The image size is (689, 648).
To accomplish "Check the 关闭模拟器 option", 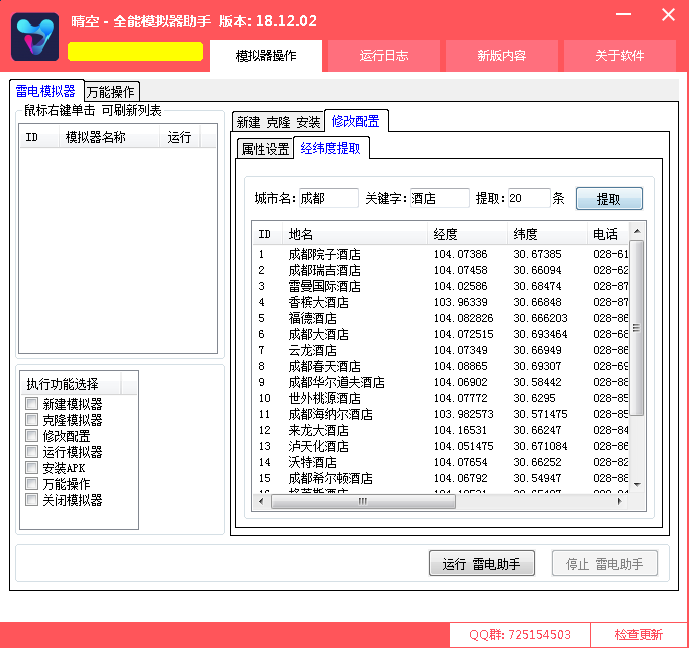I will tap(32, 500).
